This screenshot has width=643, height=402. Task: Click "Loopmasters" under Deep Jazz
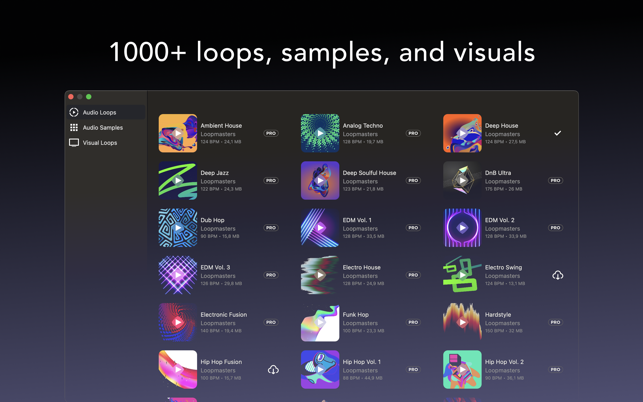[218, 181]
